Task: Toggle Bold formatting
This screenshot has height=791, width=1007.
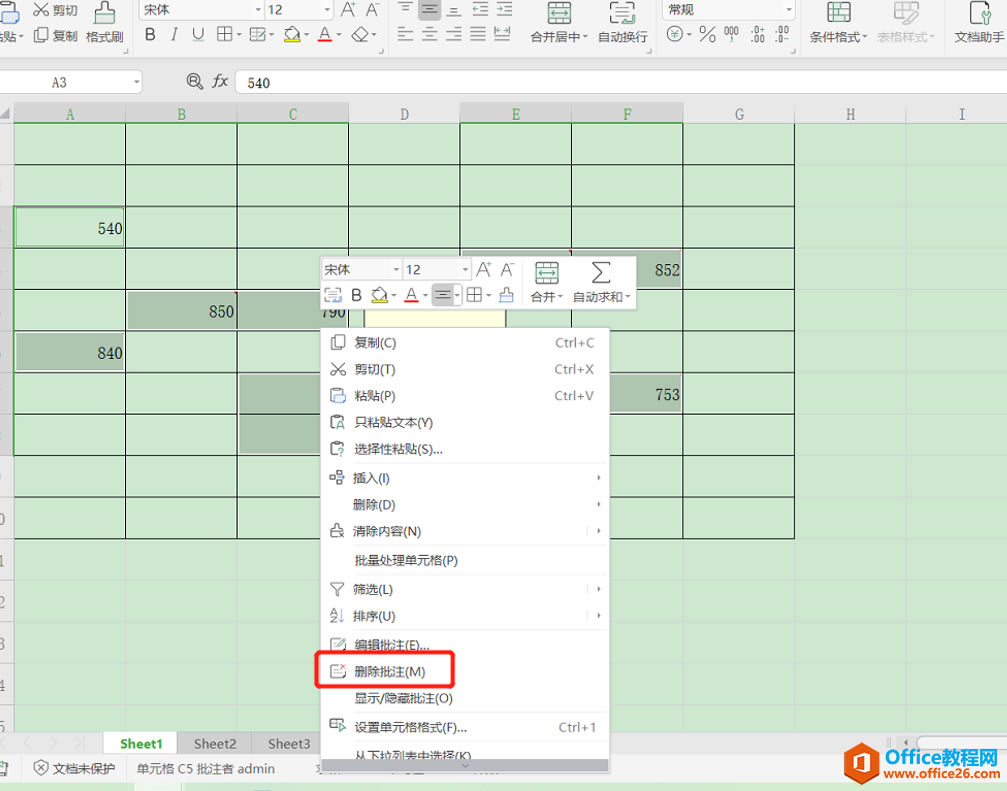Action: [x=150, y=33]
